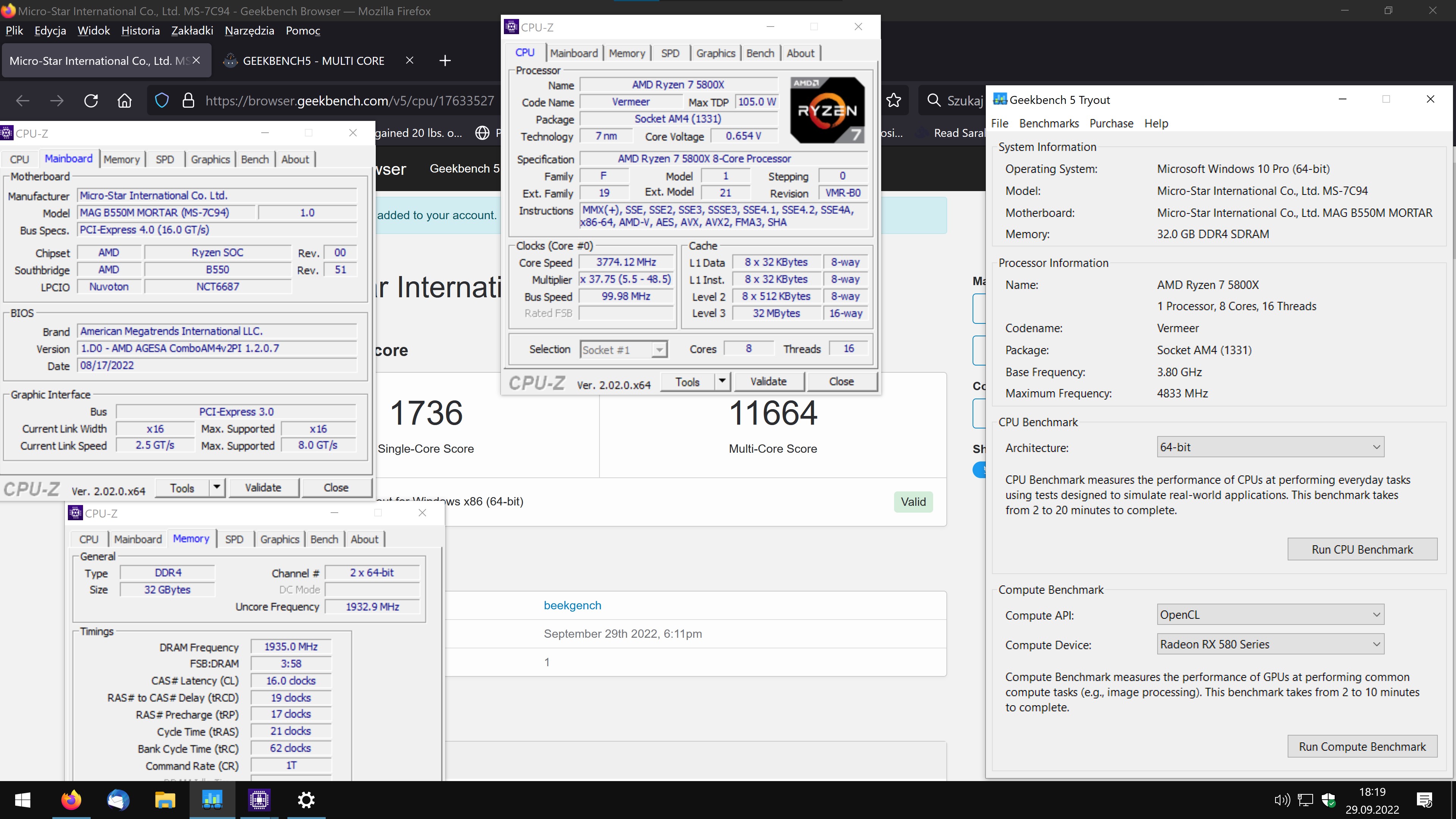
Task: Open Tools dropdown arrow in Mainboard window
Action: 217,487
